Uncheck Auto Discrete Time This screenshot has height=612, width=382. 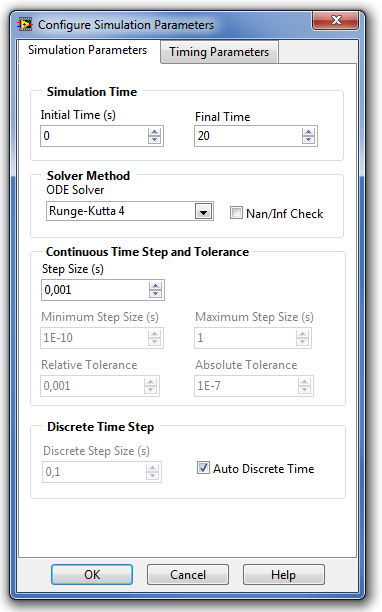(x=203, y=468)
